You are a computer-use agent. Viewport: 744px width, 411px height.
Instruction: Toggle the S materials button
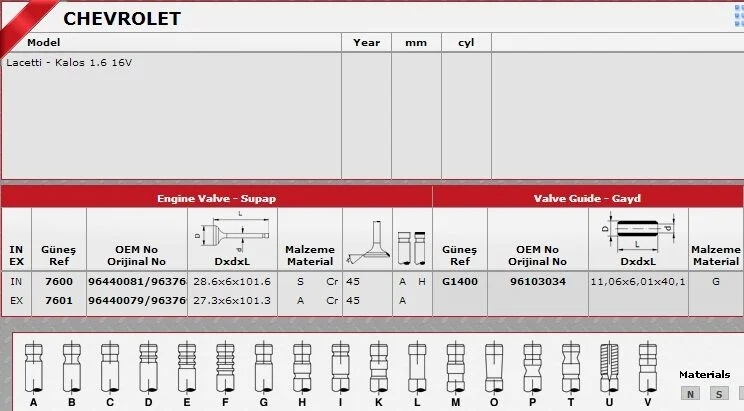[x=718, y=393]
